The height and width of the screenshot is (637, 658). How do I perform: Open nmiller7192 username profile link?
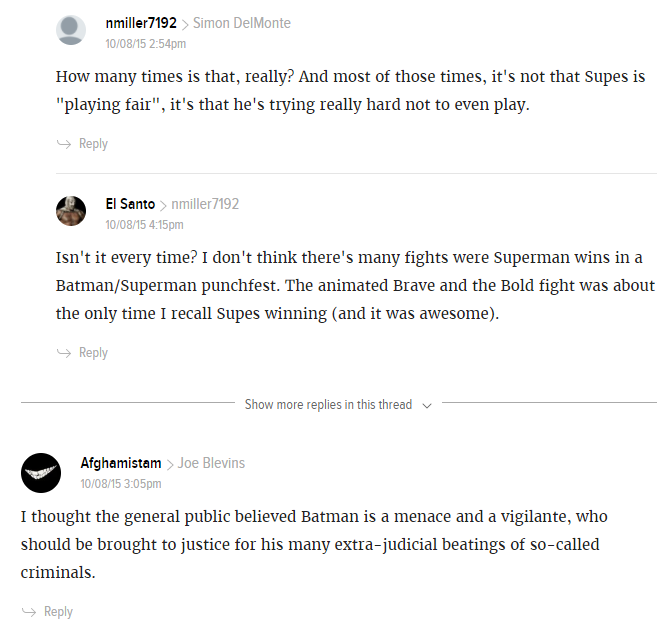click(141, 23)
